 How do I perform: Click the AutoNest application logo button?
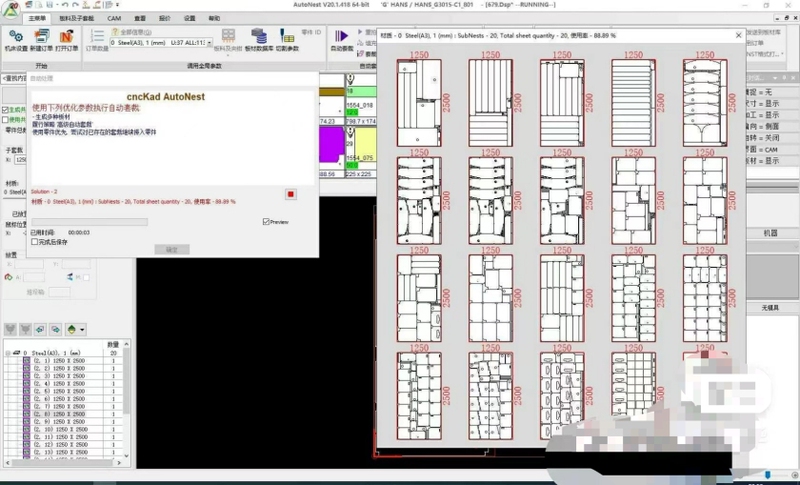[11, 9]
